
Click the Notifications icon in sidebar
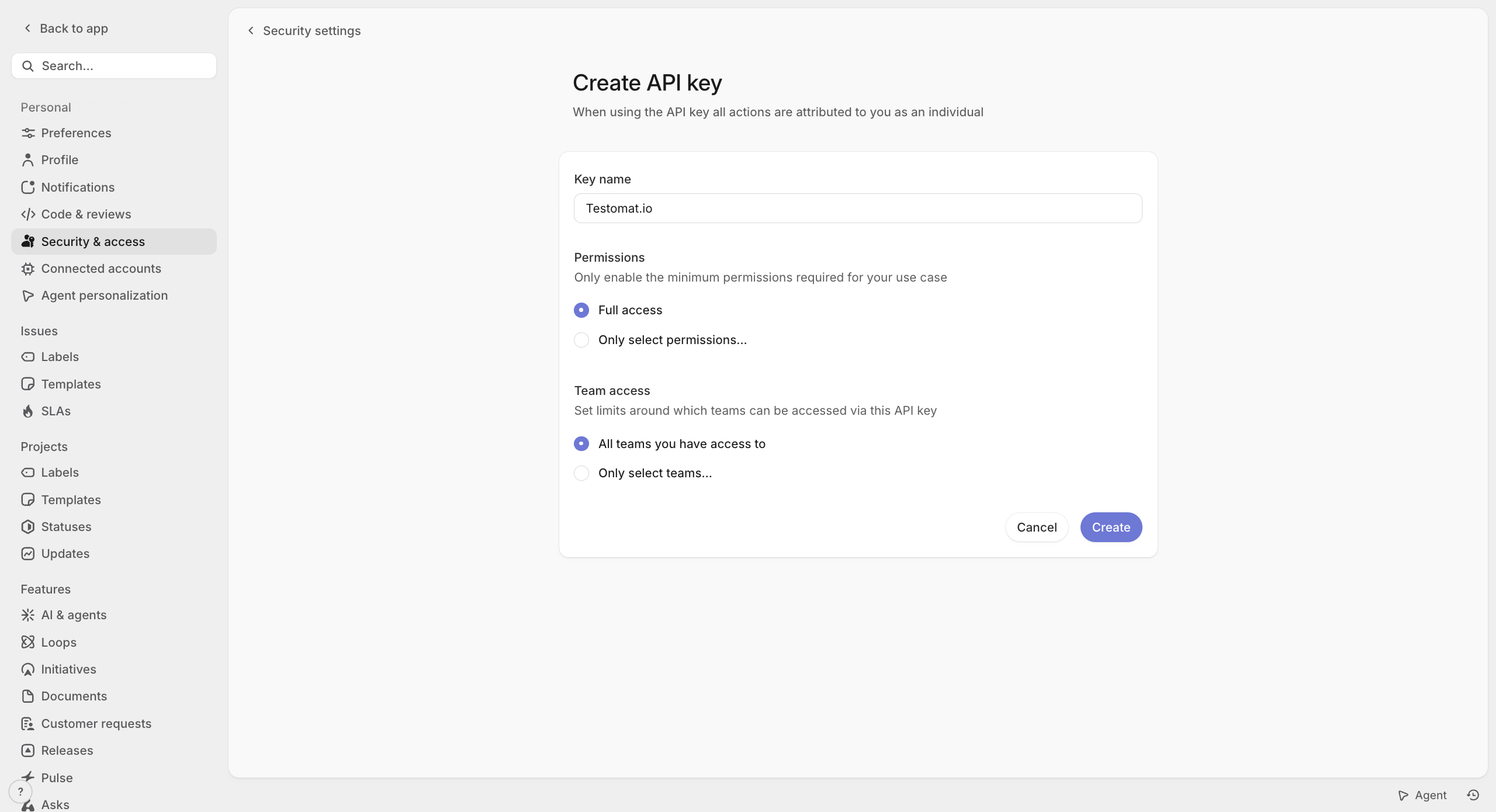(28, 188)
